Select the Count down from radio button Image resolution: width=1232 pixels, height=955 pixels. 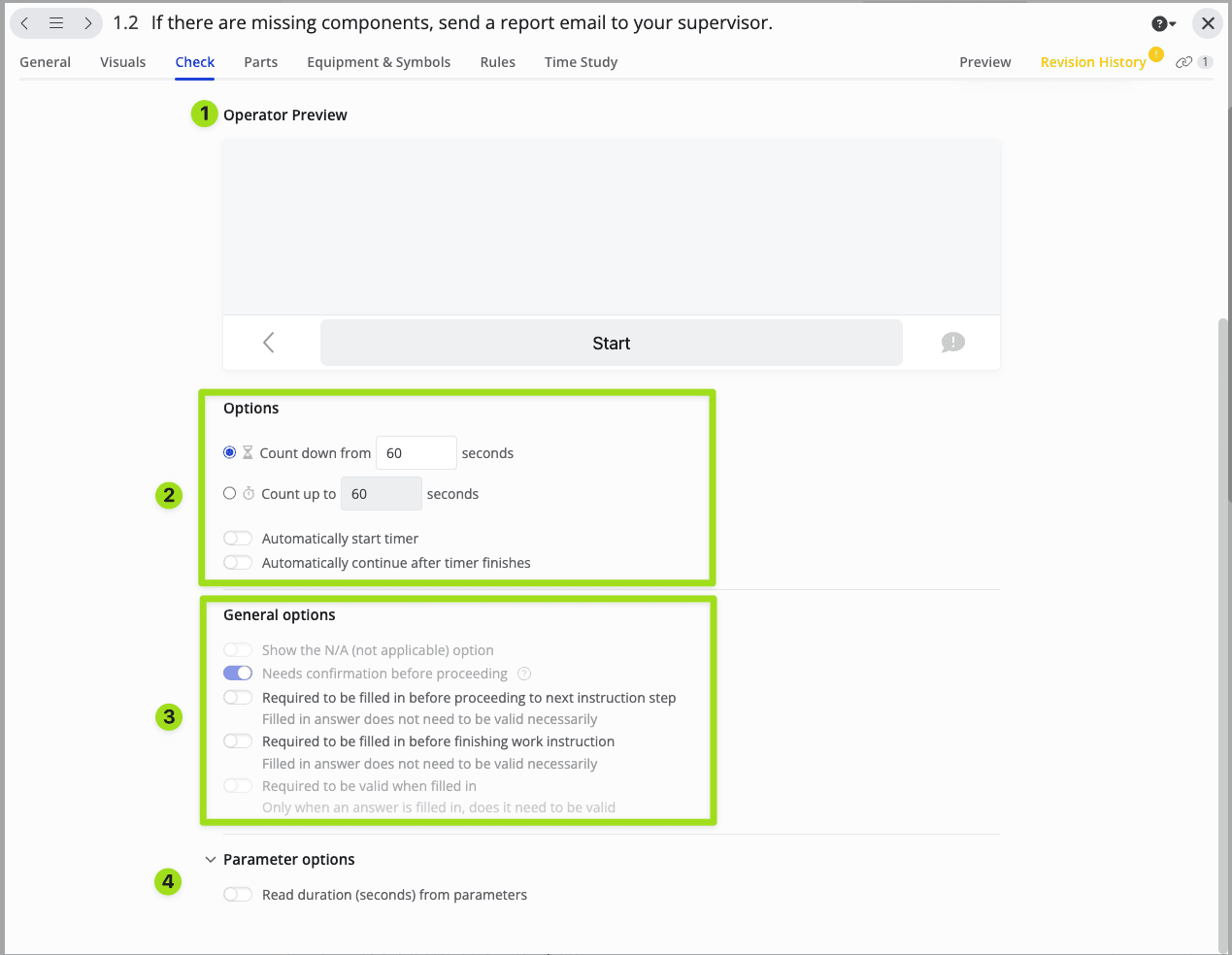click(230, 453)
